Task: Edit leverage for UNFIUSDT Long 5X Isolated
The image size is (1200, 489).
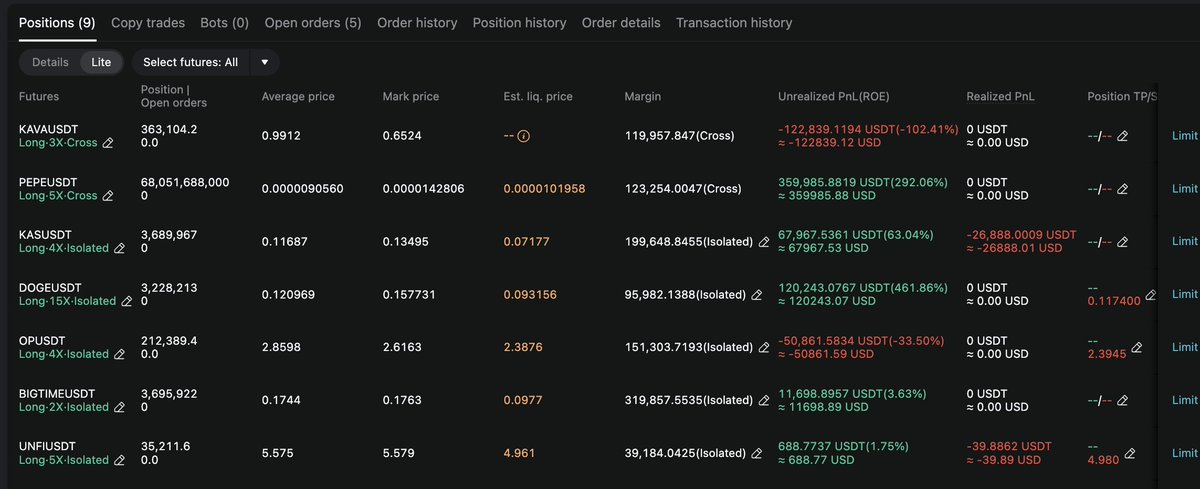Action: click(119, 460)
